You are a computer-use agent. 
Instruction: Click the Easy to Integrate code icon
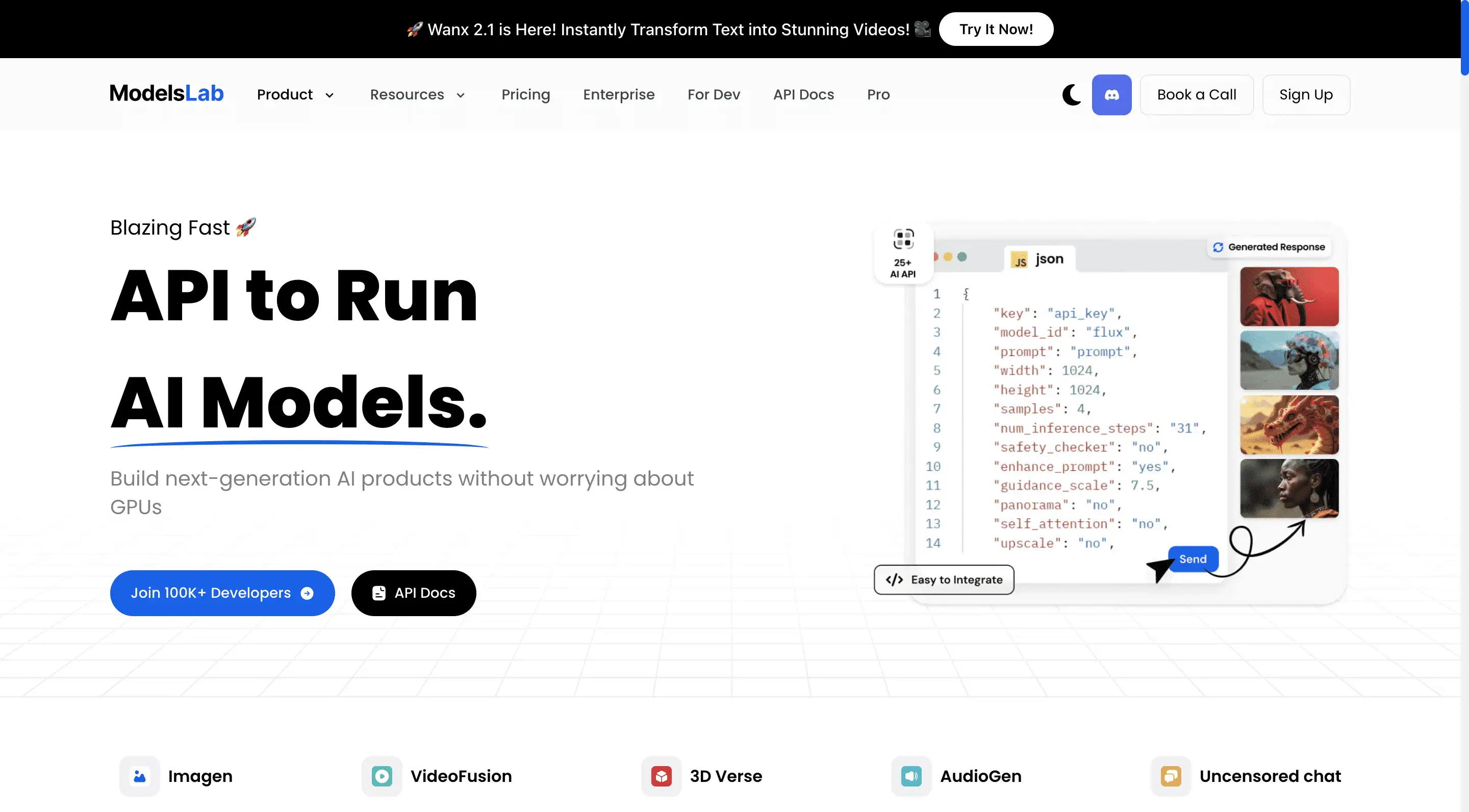click(895, 579)
